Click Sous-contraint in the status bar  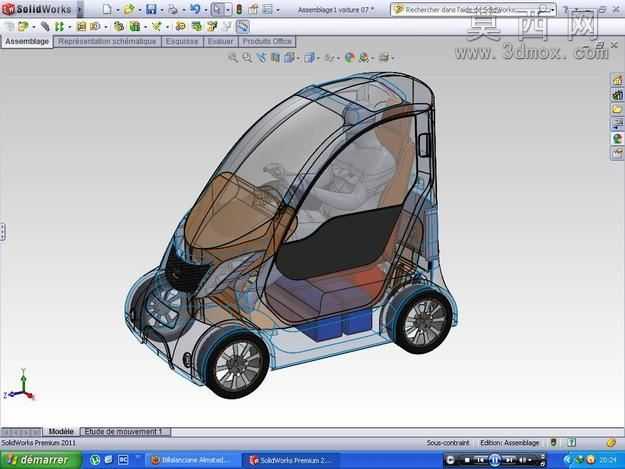[x=448, y=443]
